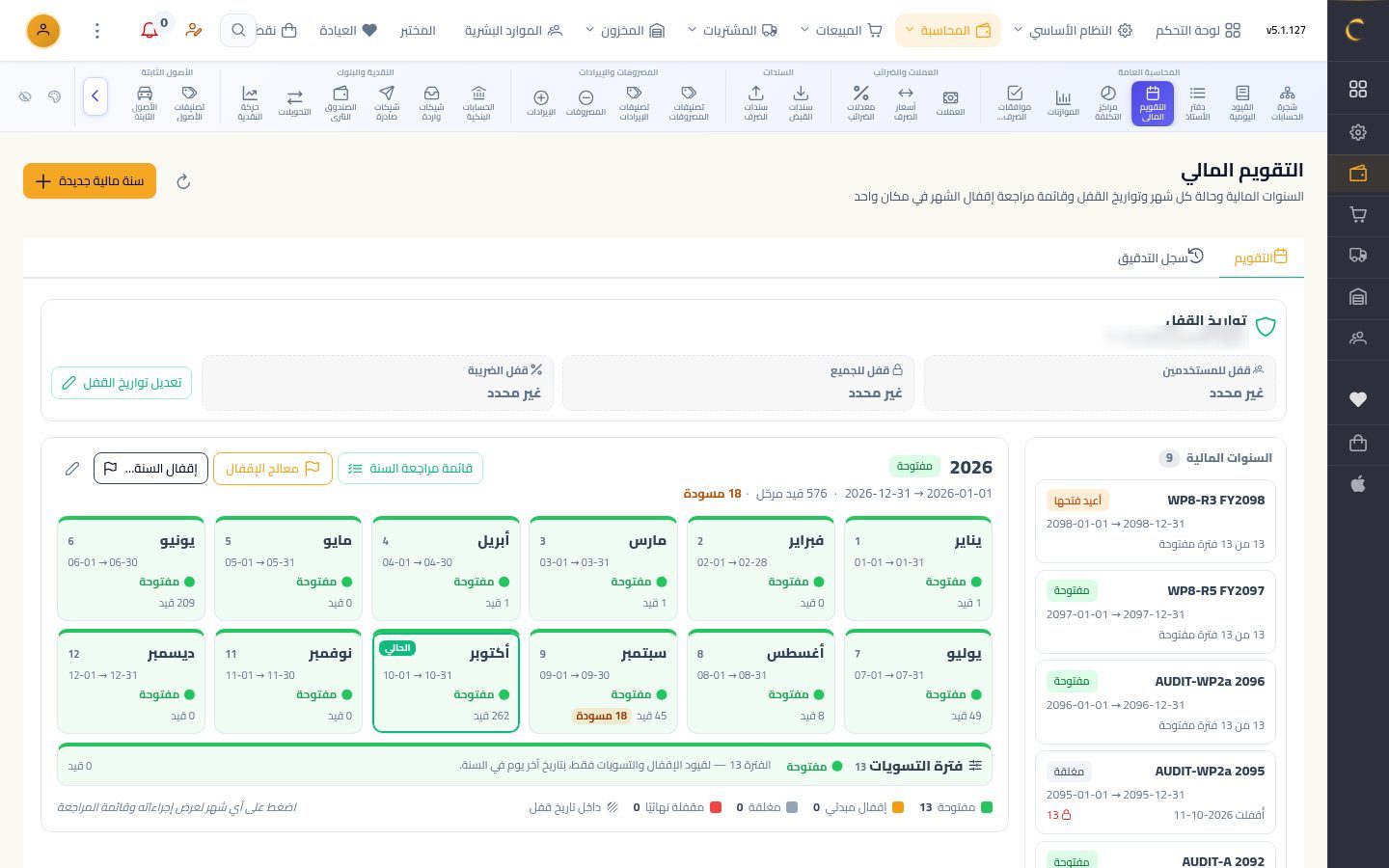This screenshot has width=1389, height=868.
Task: Open دفتر الأستاذ ledger tool
Action: [x=1197, y=103]
